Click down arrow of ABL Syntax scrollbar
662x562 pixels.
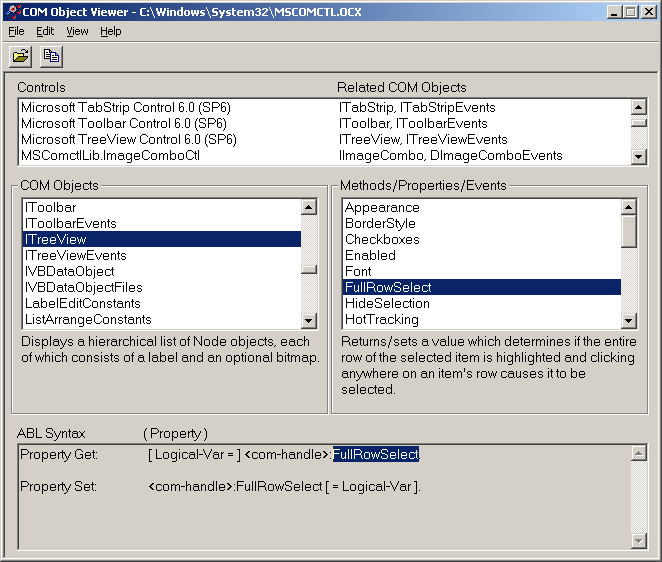(639, 540)
